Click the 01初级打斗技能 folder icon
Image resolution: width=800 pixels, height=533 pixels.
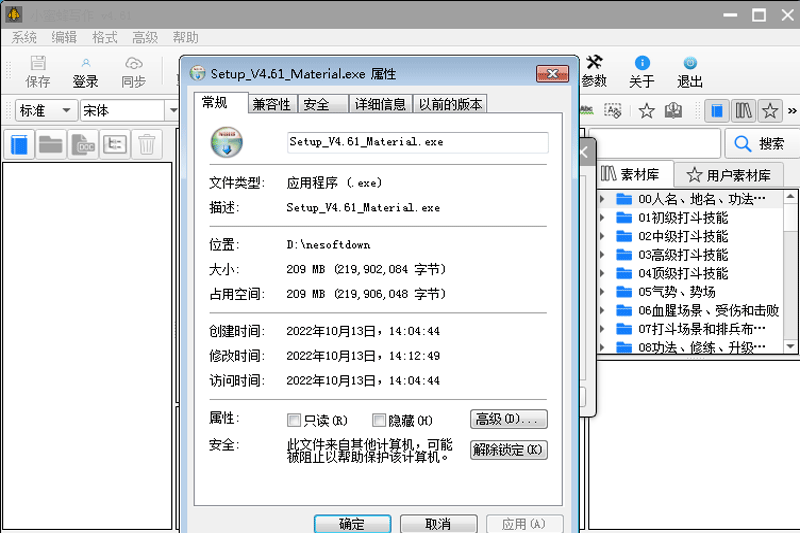click(624, 218)
